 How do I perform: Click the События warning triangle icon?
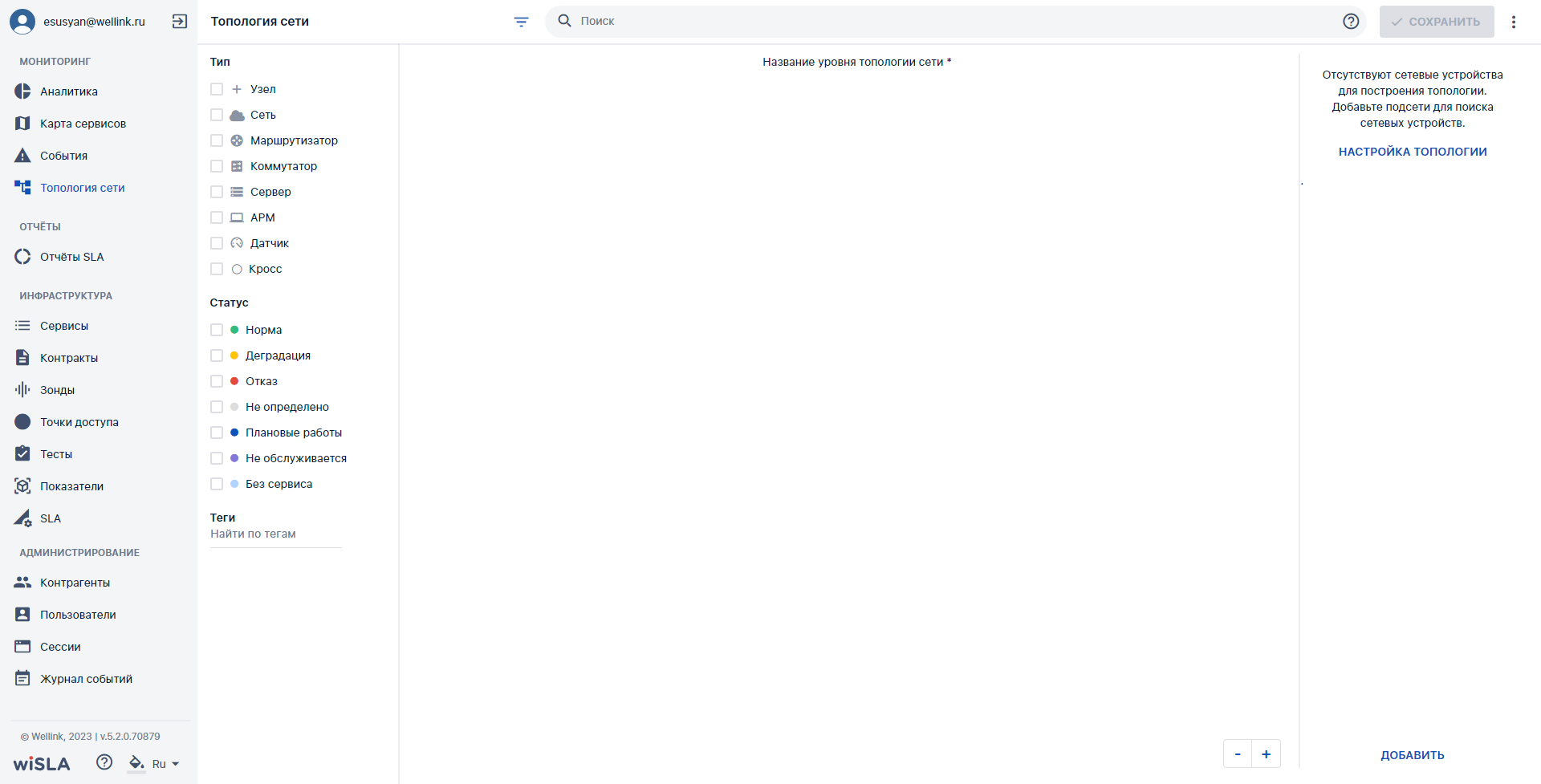click(x=22, y=156)
